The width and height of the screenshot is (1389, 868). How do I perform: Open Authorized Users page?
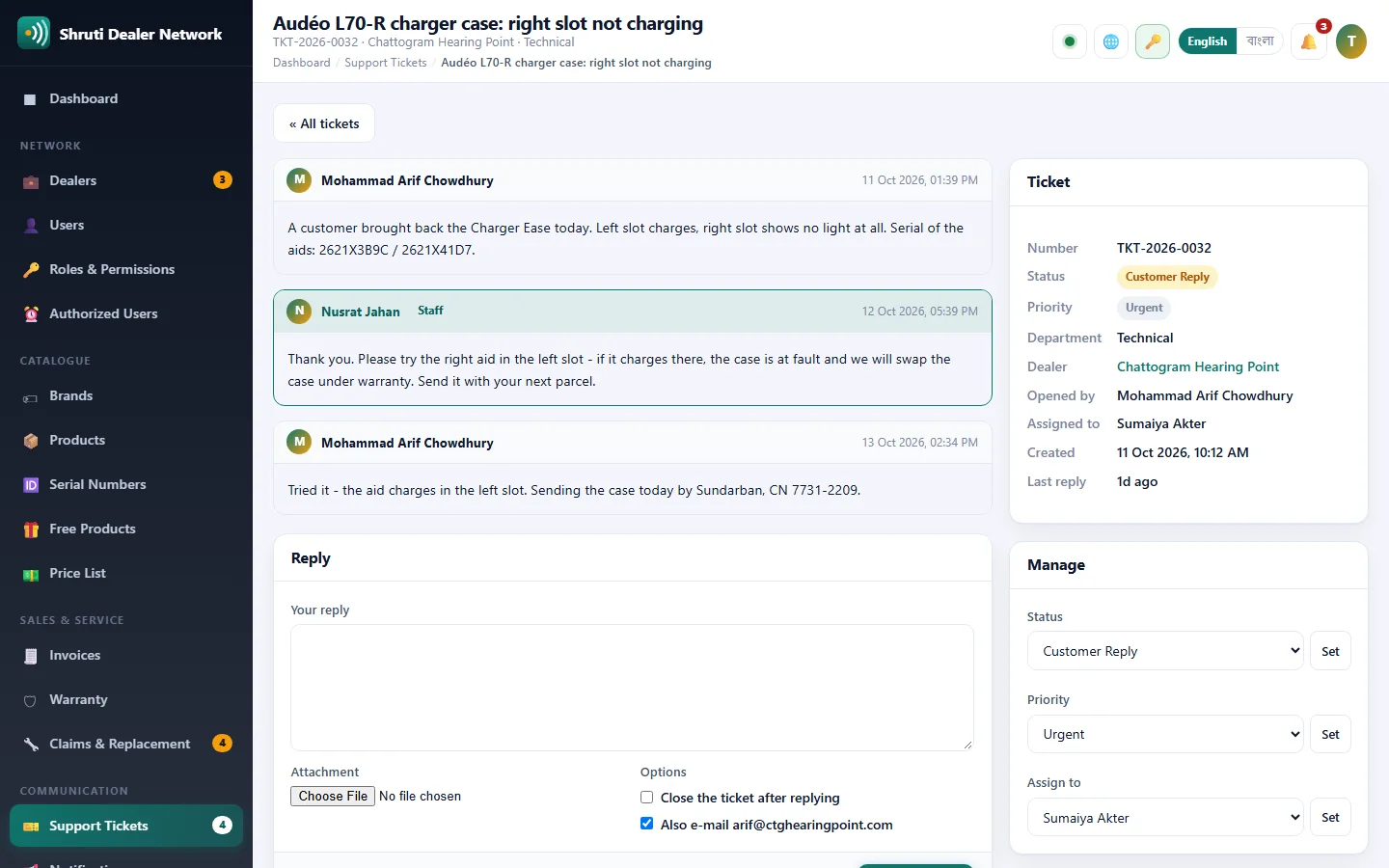tap(126, 313)
